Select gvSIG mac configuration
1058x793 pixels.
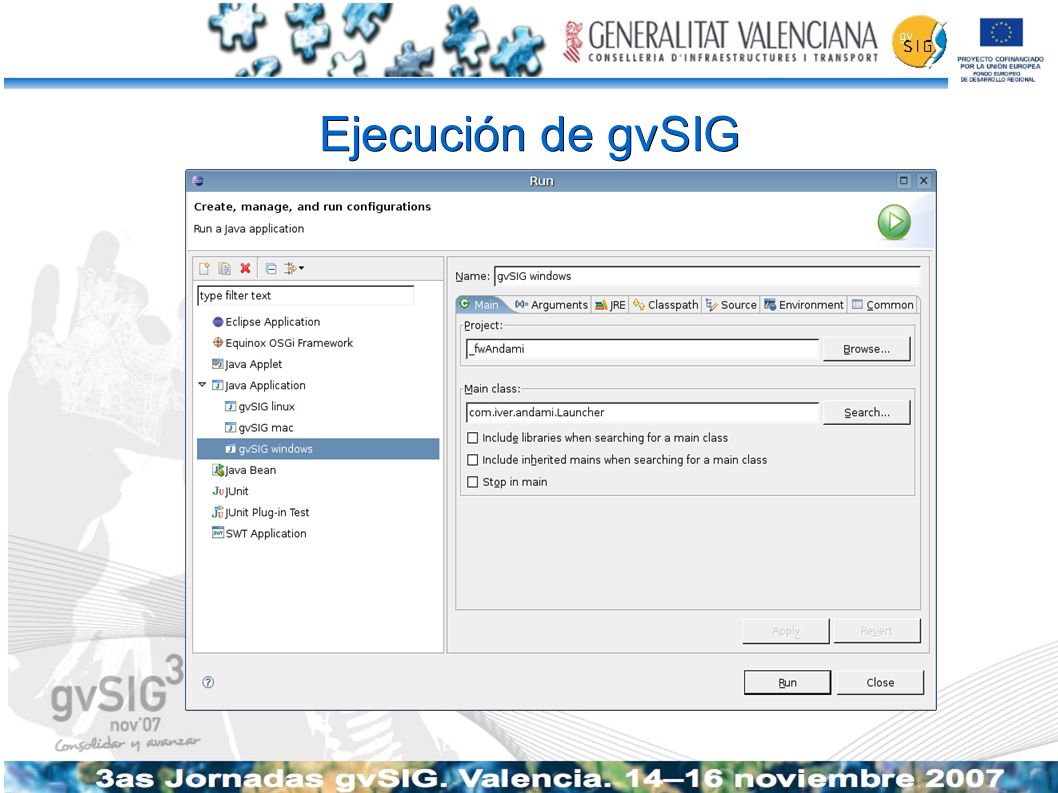(259, 428)
